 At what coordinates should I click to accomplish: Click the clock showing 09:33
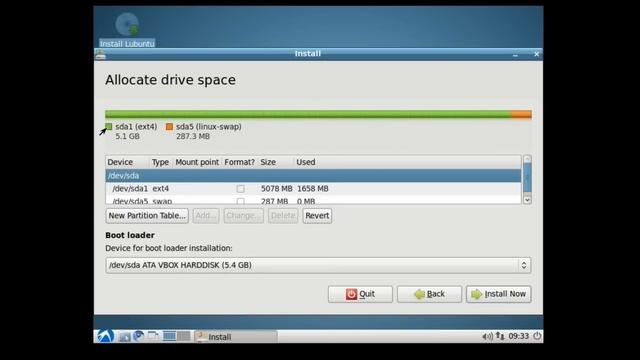click(518, 336)
